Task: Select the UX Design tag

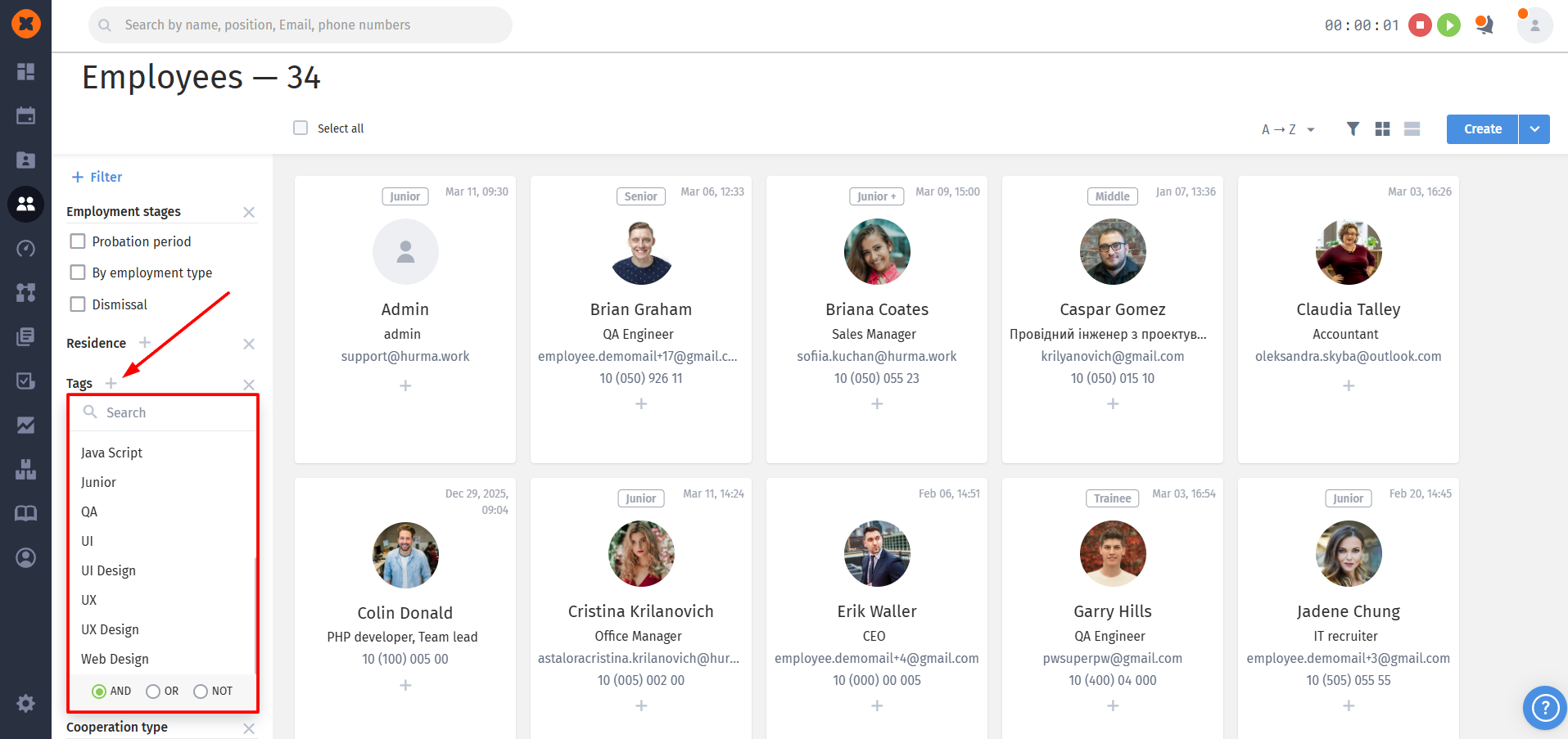Action: coord(110,629)
